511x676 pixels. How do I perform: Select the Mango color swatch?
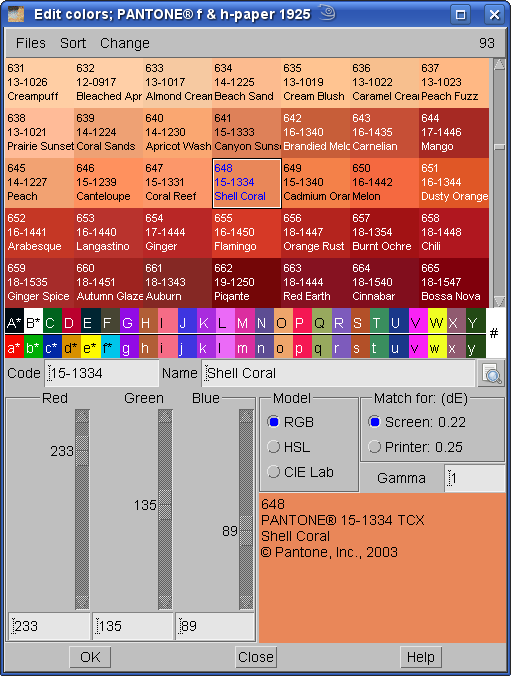(454, 133)
